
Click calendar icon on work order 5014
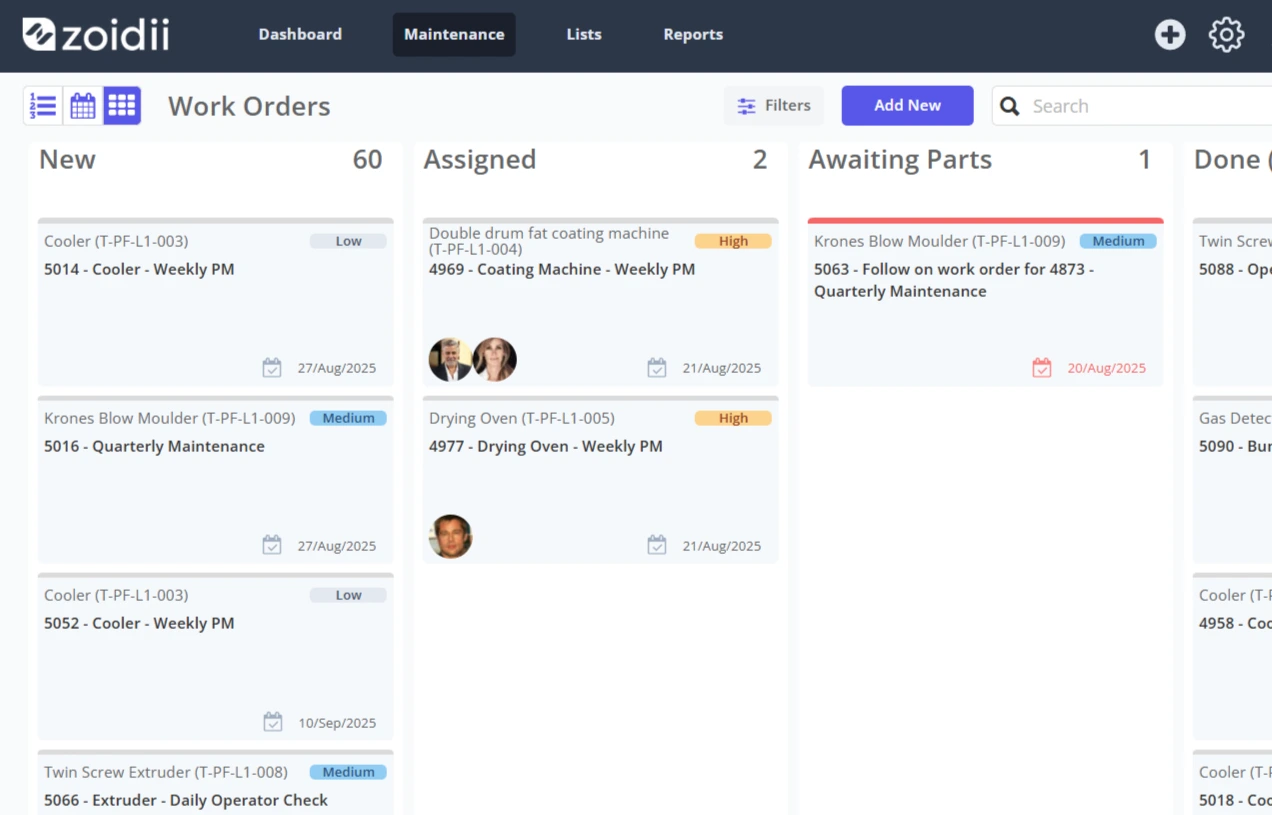point(272,368)
